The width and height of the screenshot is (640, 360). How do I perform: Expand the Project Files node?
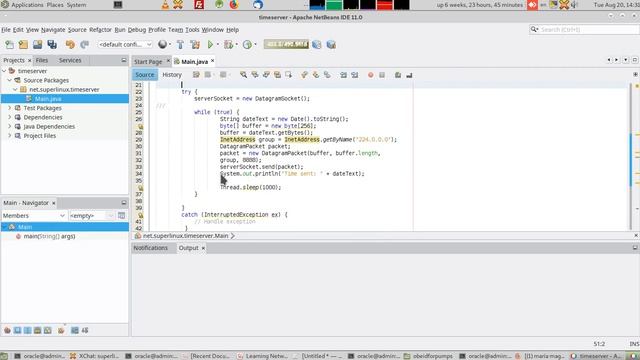9,136
